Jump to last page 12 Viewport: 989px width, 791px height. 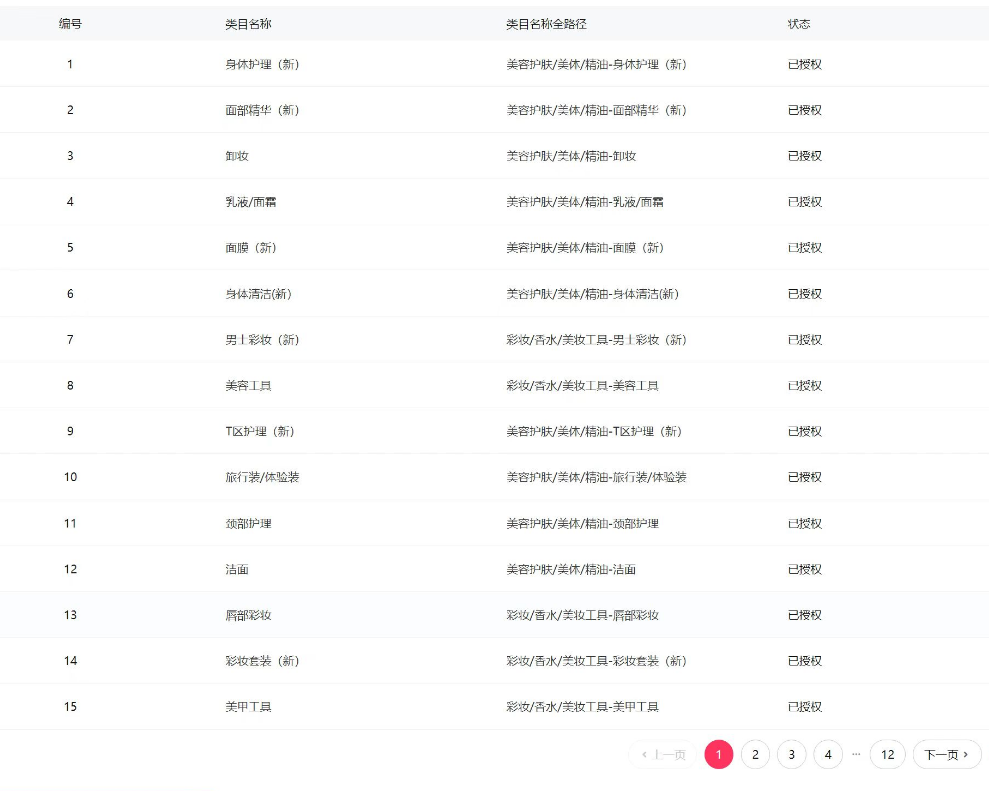point(887,755)
